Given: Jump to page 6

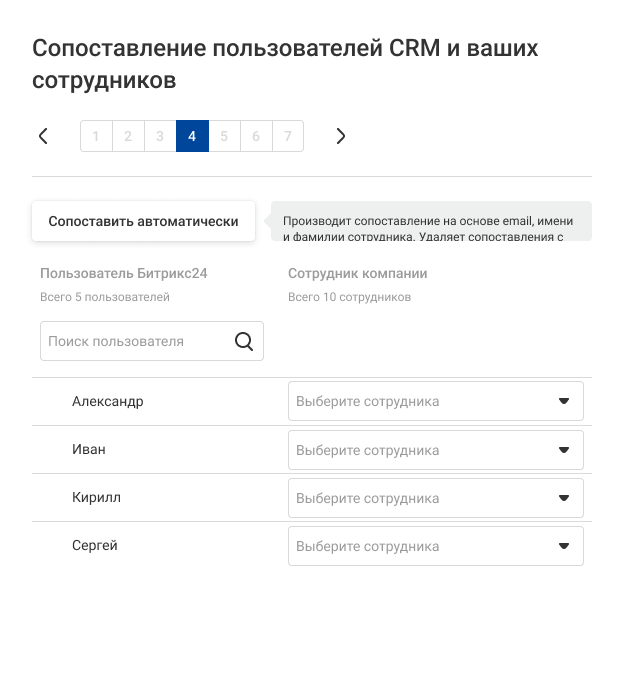Looking at the screenshot, I should pos(256,136).
